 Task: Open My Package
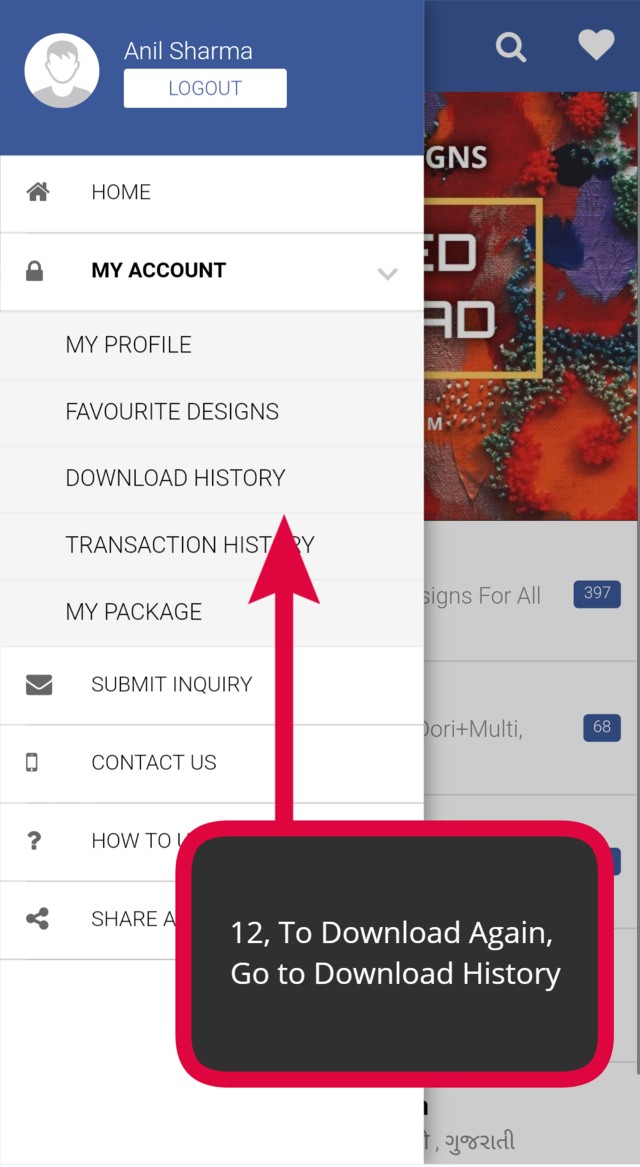point(212,613)
